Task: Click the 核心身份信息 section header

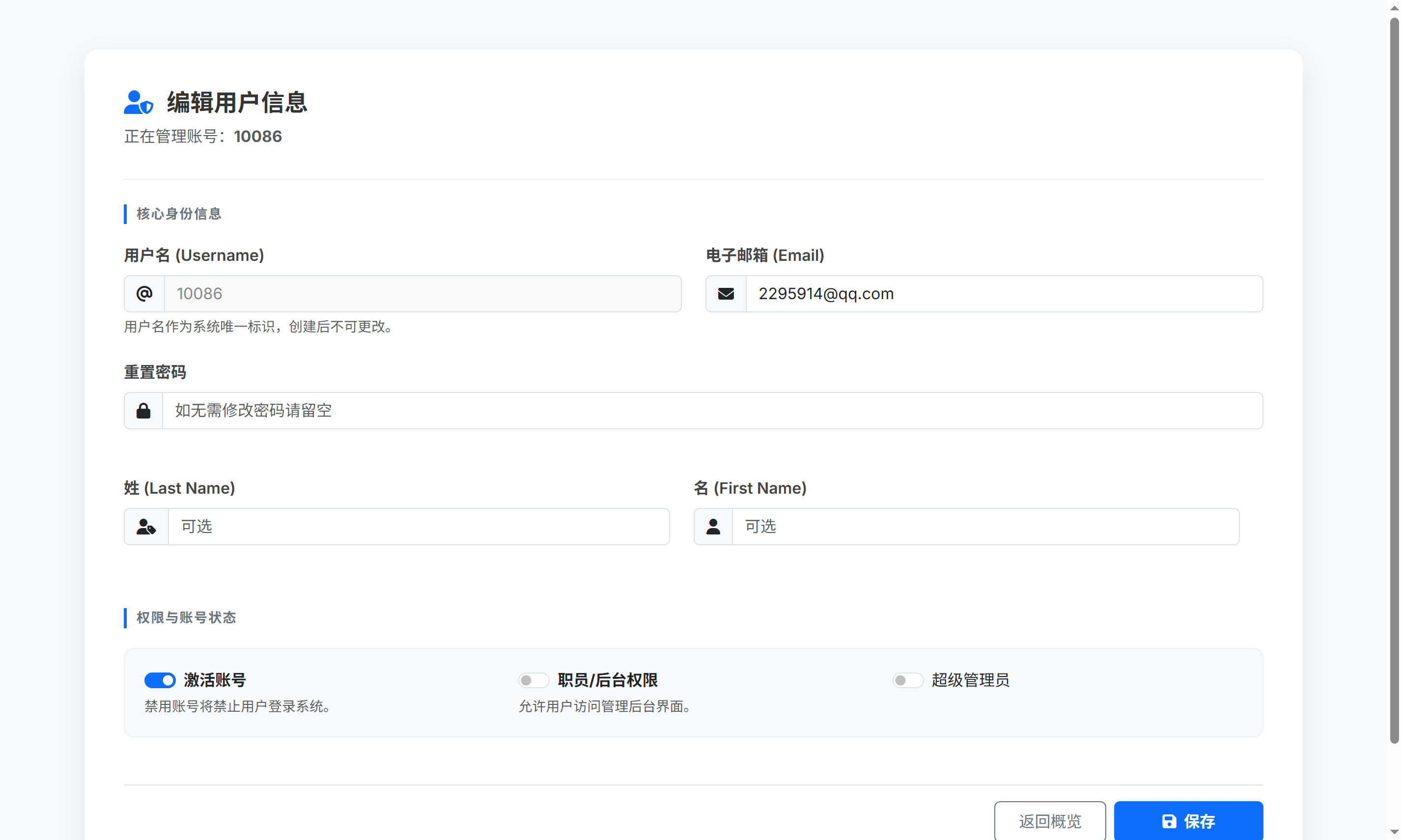Action: coord(178,214)
